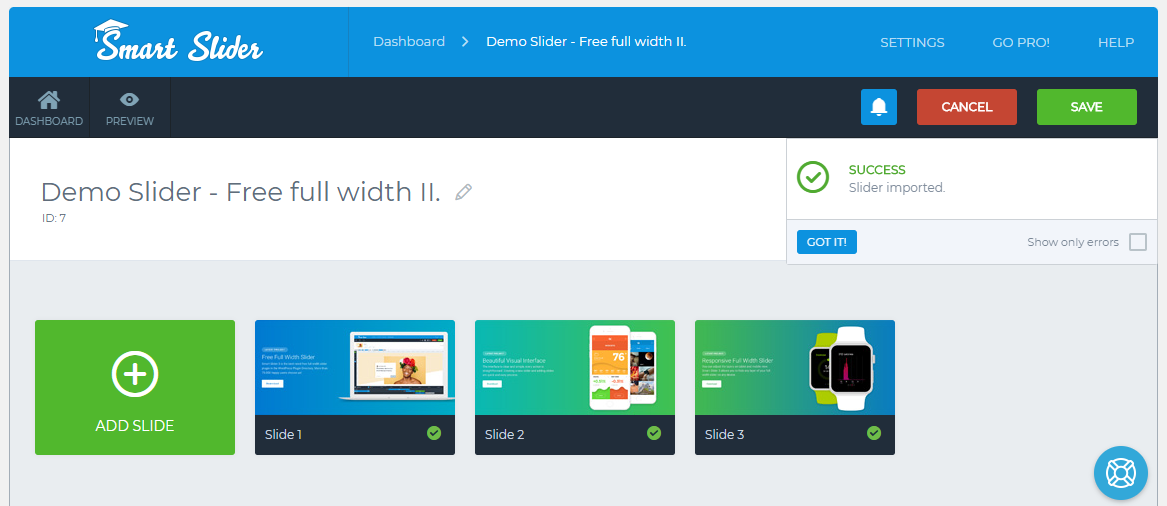Image resolution: width=1167 pixels, height=506 pixels.
Task: Click the pencil icon to rename slider
Action: [x=463, y=192]
